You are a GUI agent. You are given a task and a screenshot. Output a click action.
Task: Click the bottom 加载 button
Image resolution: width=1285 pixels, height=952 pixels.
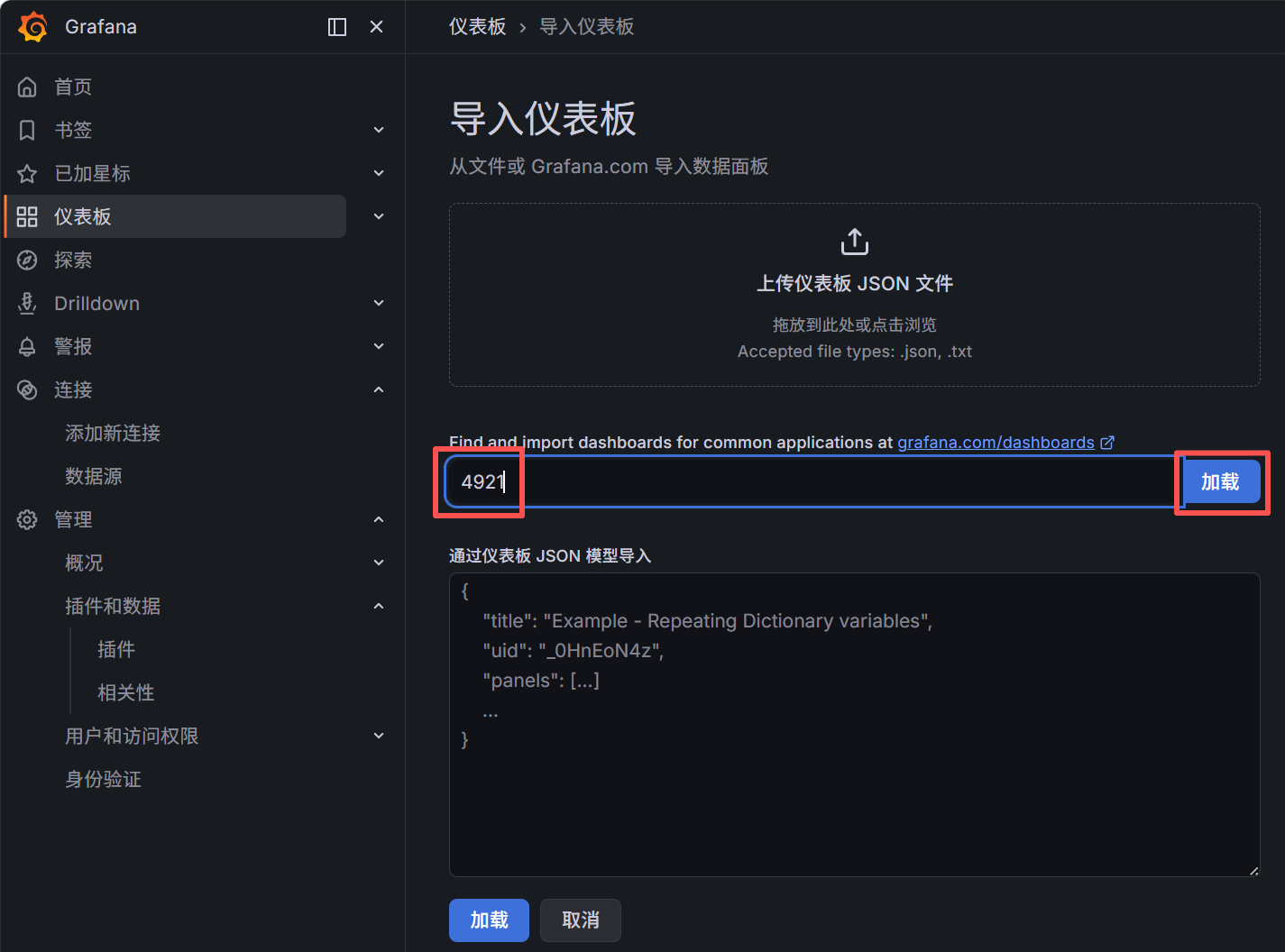tap(490, 920)
